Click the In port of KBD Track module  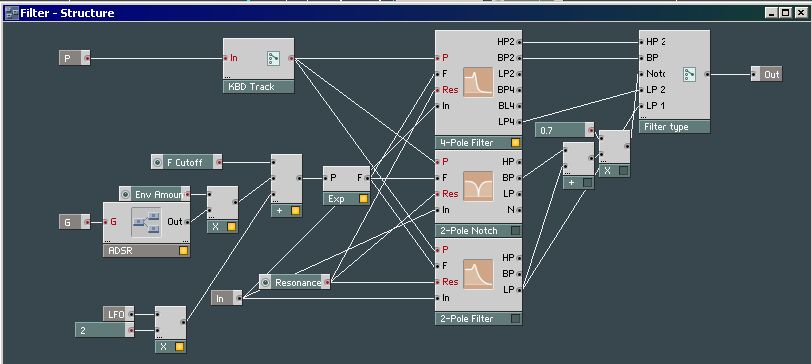coord(226,58)
